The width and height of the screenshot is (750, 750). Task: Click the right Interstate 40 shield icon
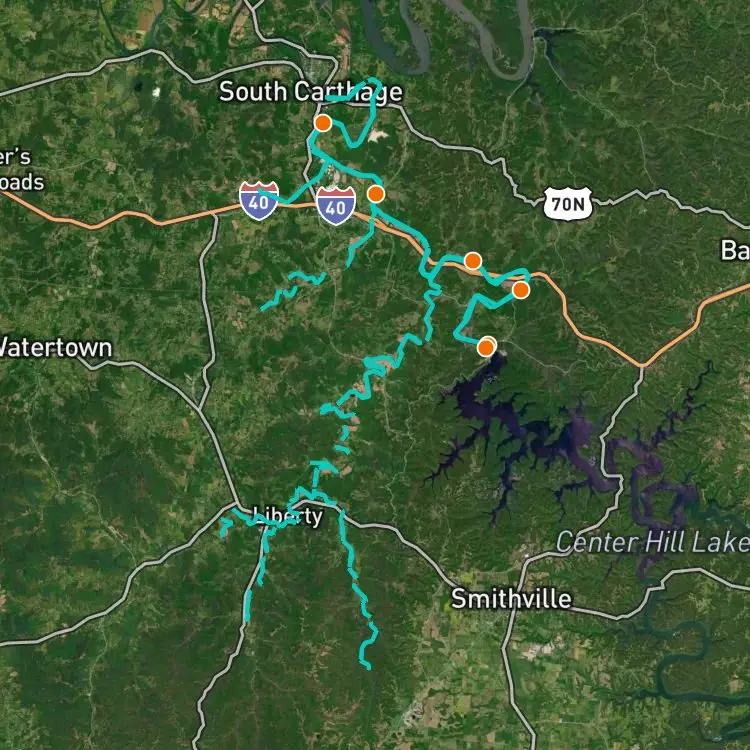(x=336, y=206)
